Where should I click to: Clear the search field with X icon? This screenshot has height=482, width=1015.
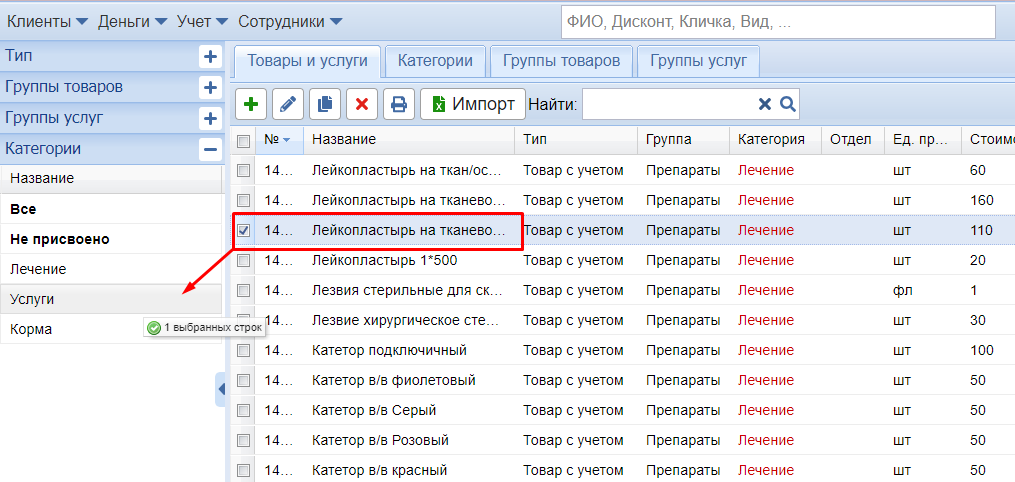click(765, 104)
